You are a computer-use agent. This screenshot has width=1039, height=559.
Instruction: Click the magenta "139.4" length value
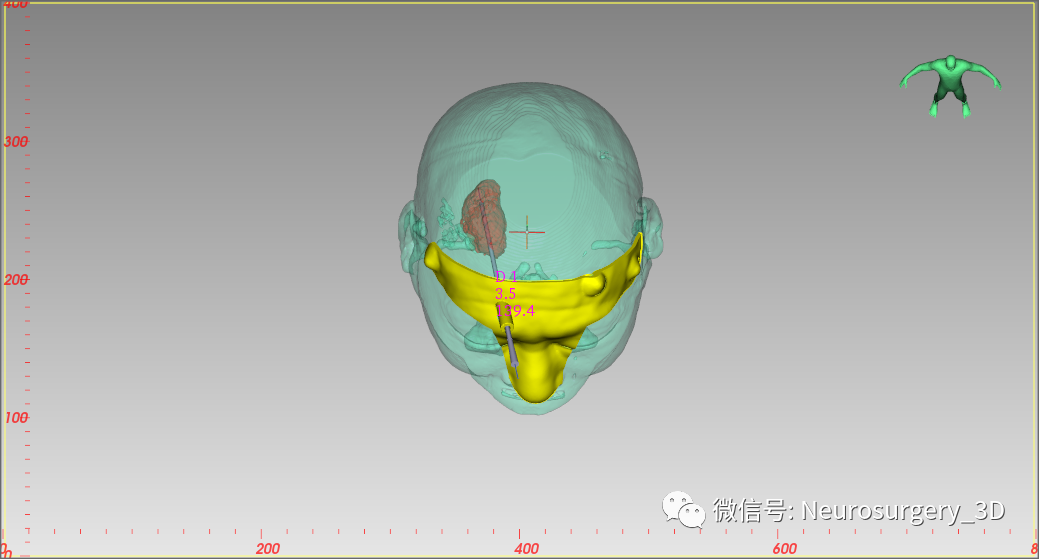click(520, 311)
